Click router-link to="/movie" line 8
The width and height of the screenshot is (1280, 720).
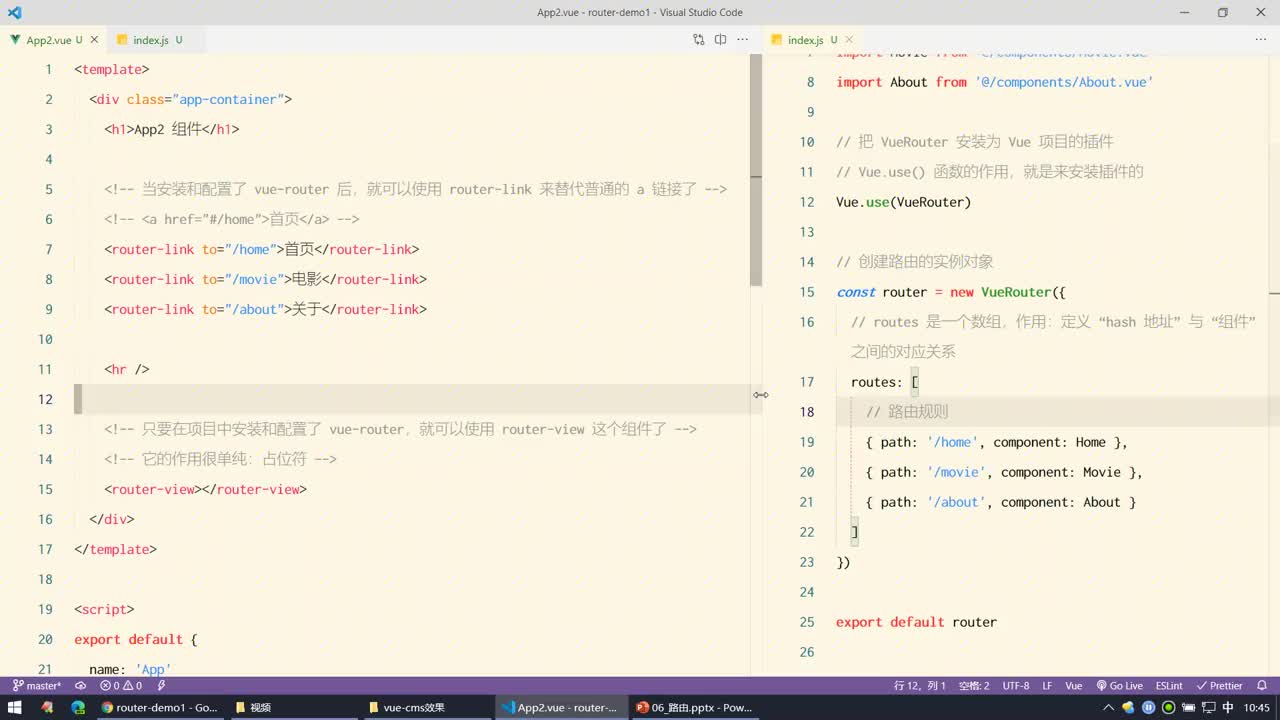tap(265, 279)
